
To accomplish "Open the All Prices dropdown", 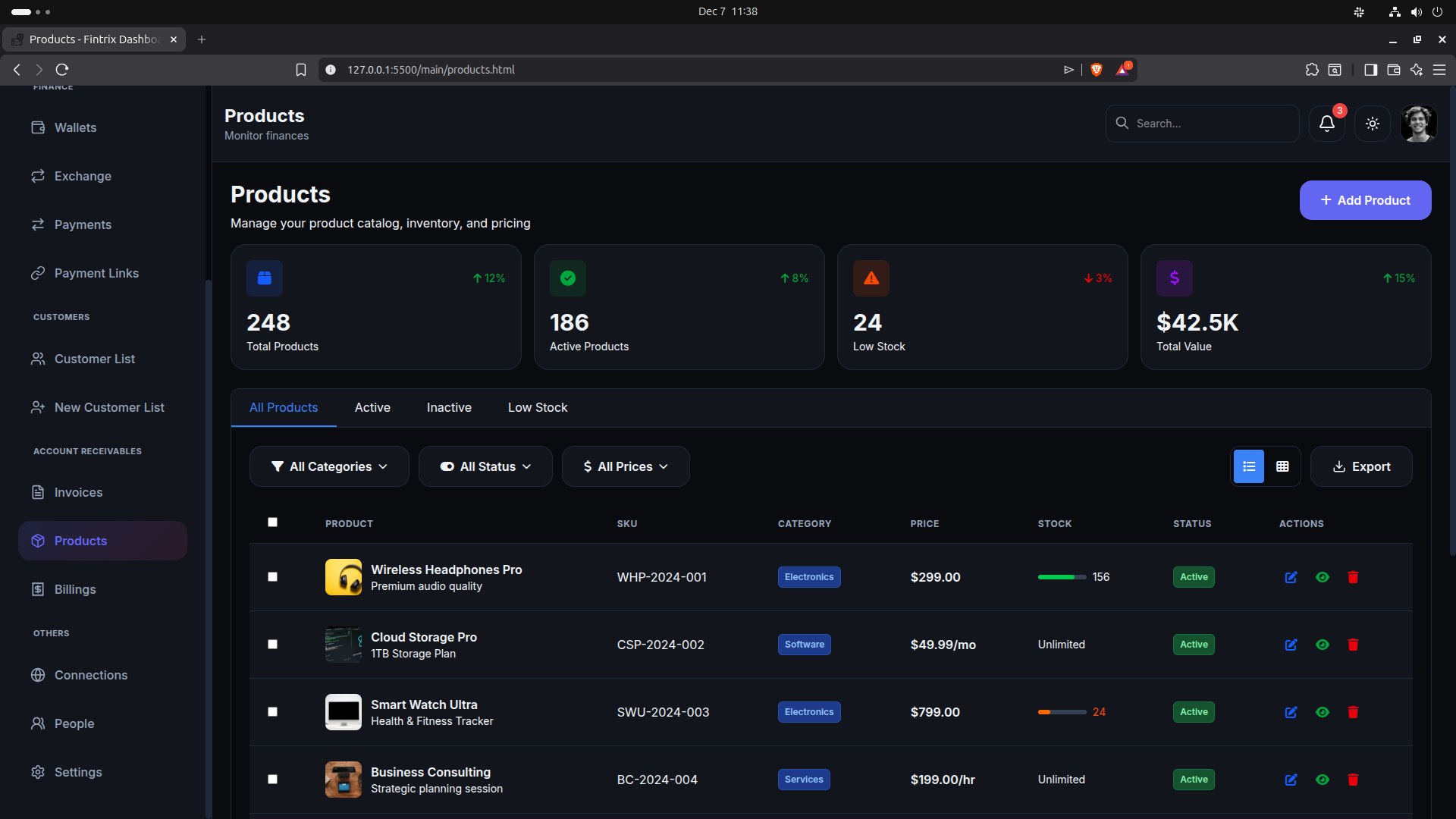I will point(625,466).
